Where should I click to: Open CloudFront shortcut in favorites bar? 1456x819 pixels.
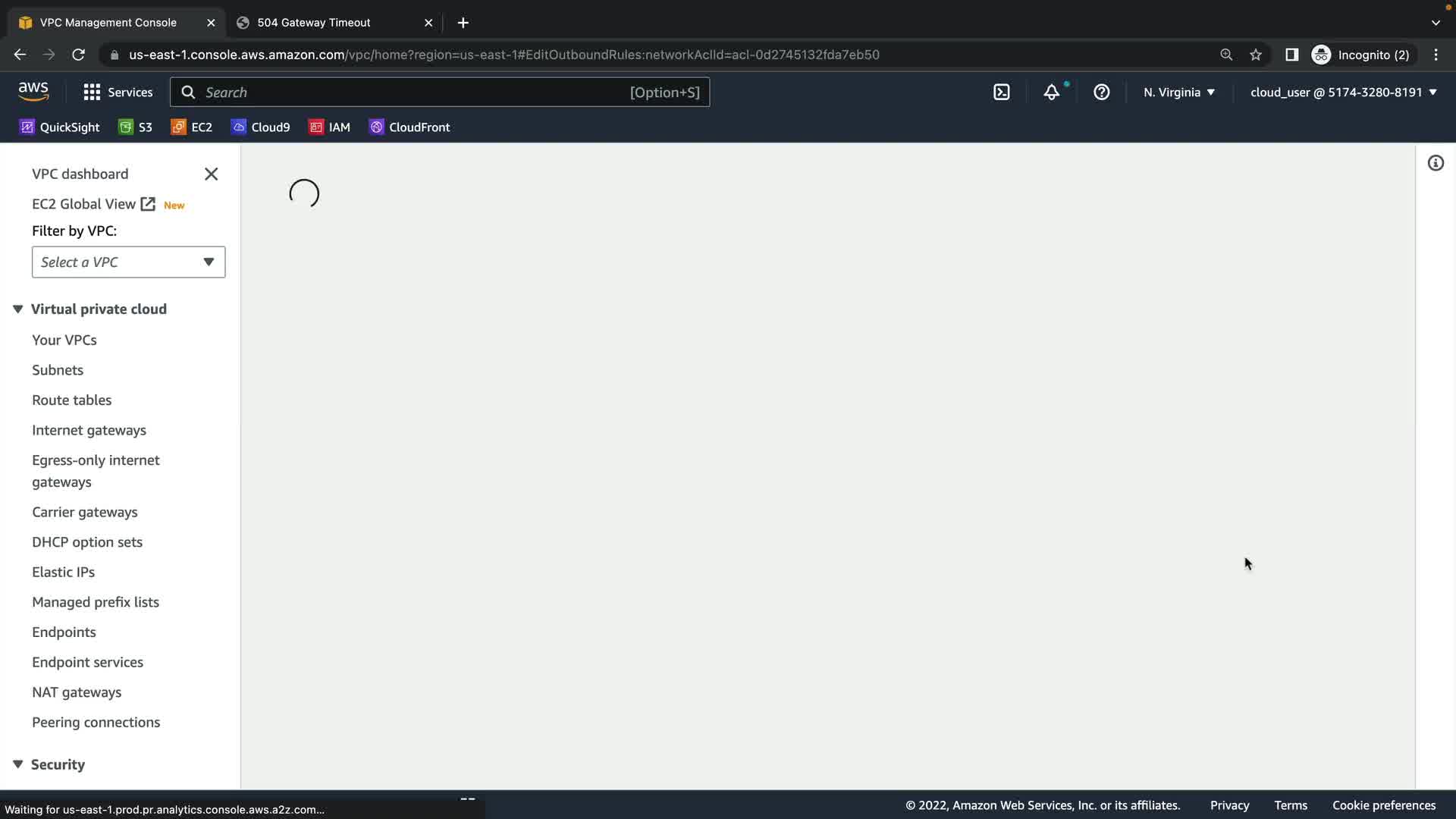(x=409, y=127)
